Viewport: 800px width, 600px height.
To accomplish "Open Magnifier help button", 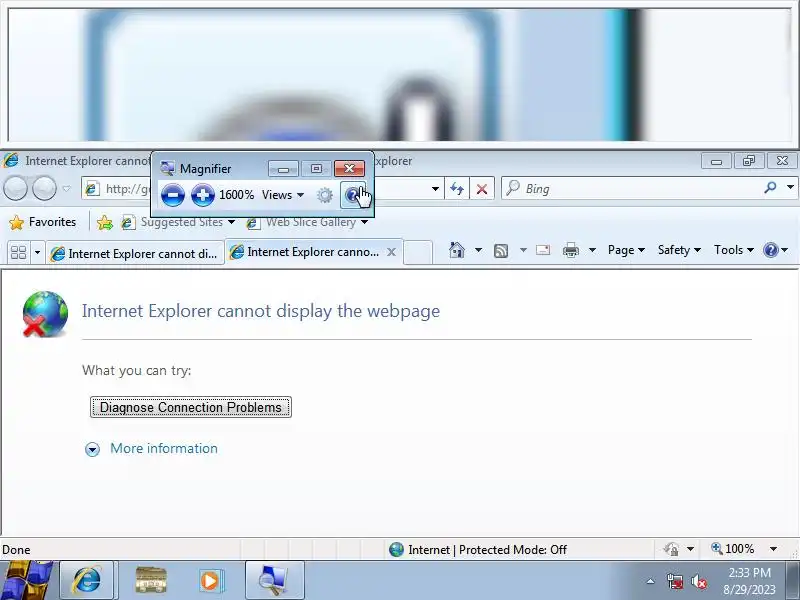I will pos(353,194).
